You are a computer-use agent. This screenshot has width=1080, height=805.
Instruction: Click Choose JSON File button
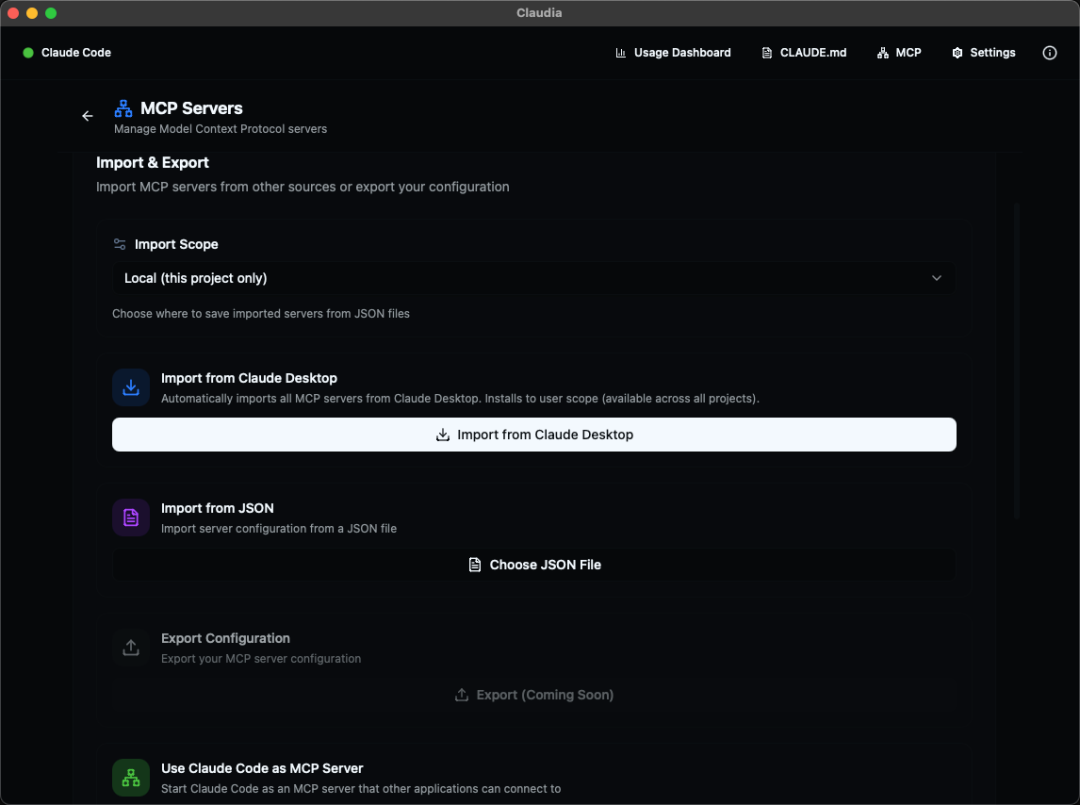pyautogui.click(x=534, y=565)
